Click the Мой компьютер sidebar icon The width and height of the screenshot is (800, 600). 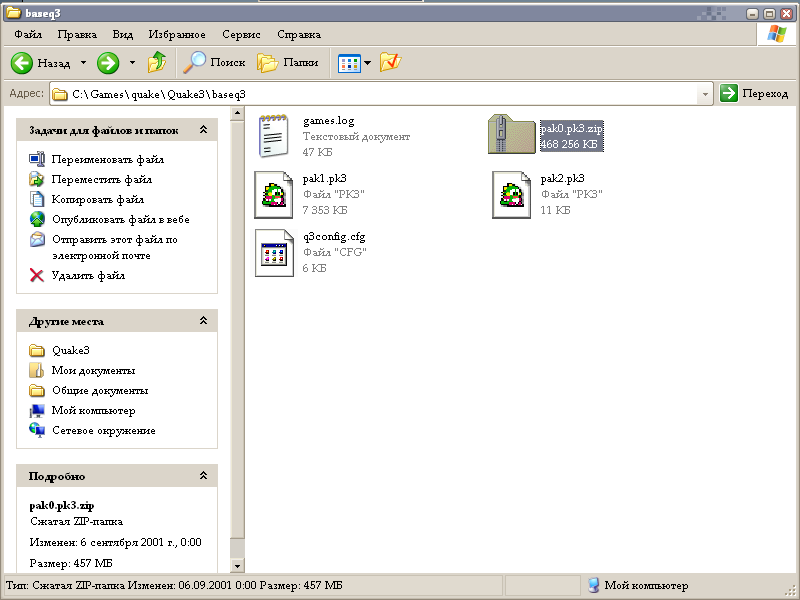coord(37,410)
